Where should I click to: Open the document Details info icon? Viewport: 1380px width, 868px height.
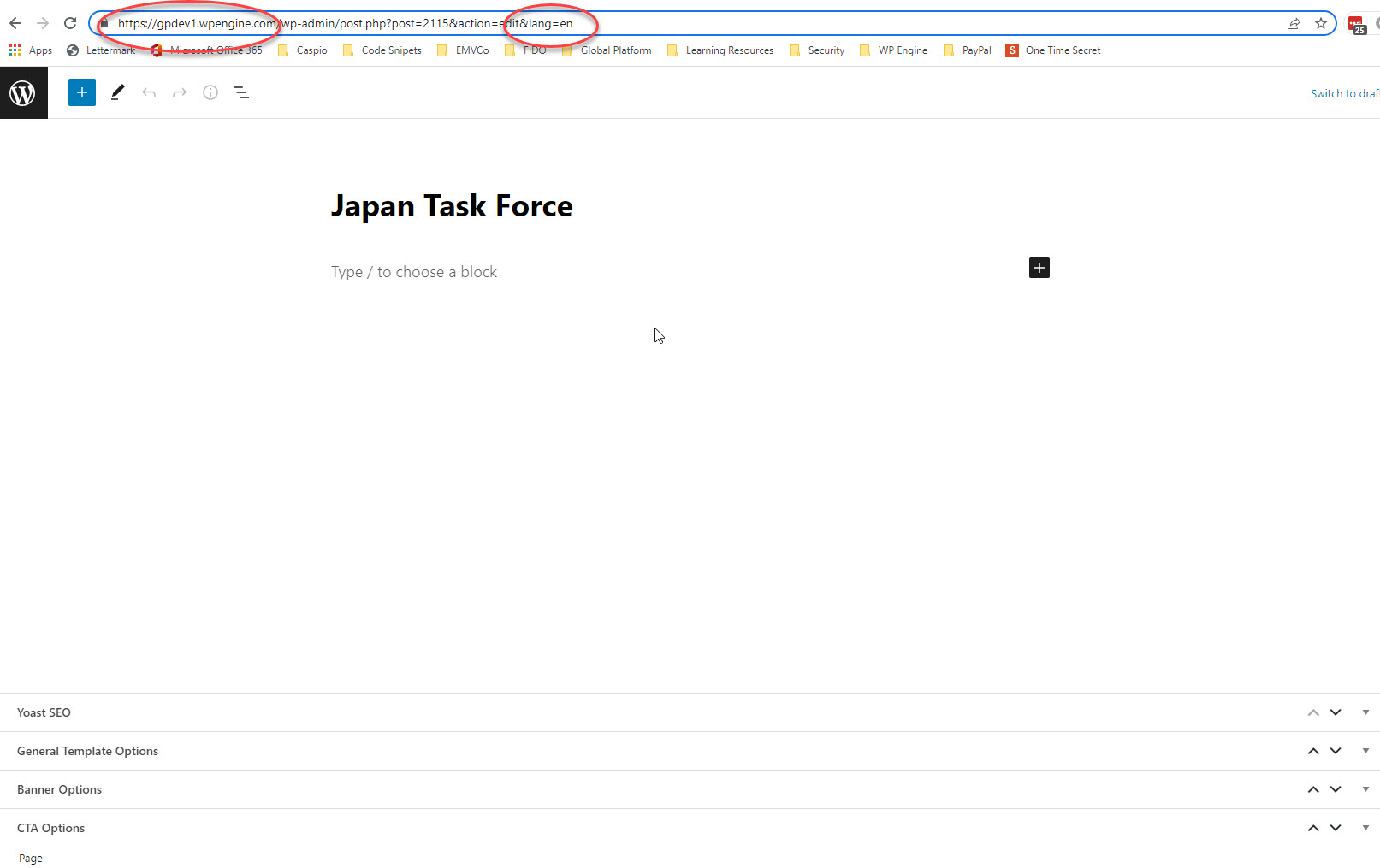click(x=210, y=92)
